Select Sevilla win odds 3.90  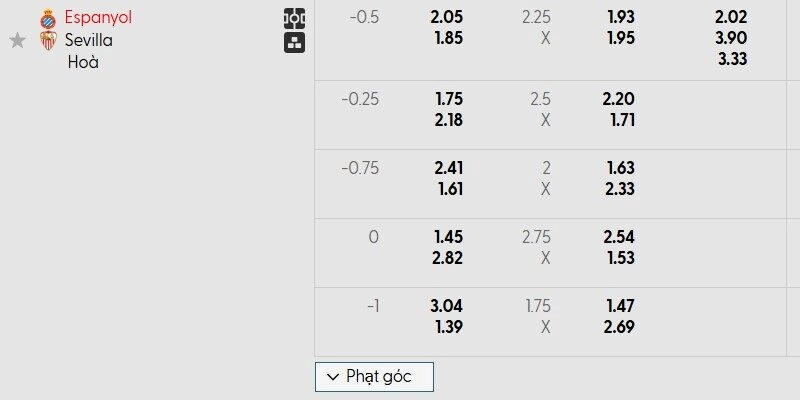(732, 38)
